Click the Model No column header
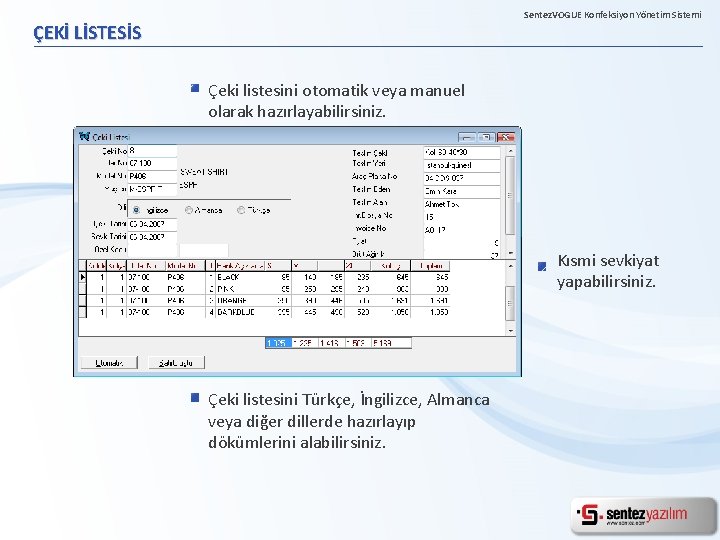720x540 pixels. pos(185,265)
